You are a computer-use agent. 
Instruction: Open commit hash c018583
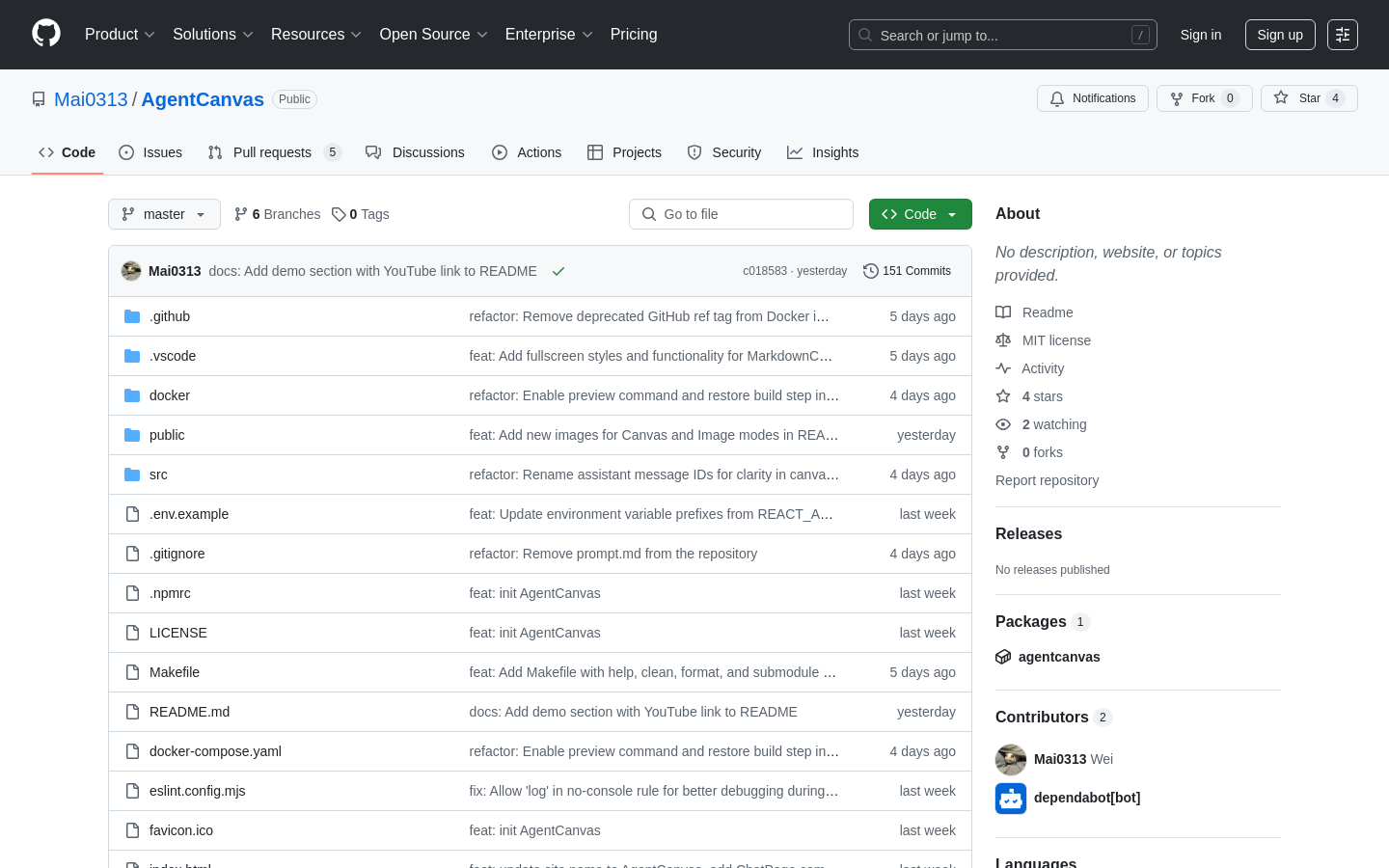pos(765,271)
